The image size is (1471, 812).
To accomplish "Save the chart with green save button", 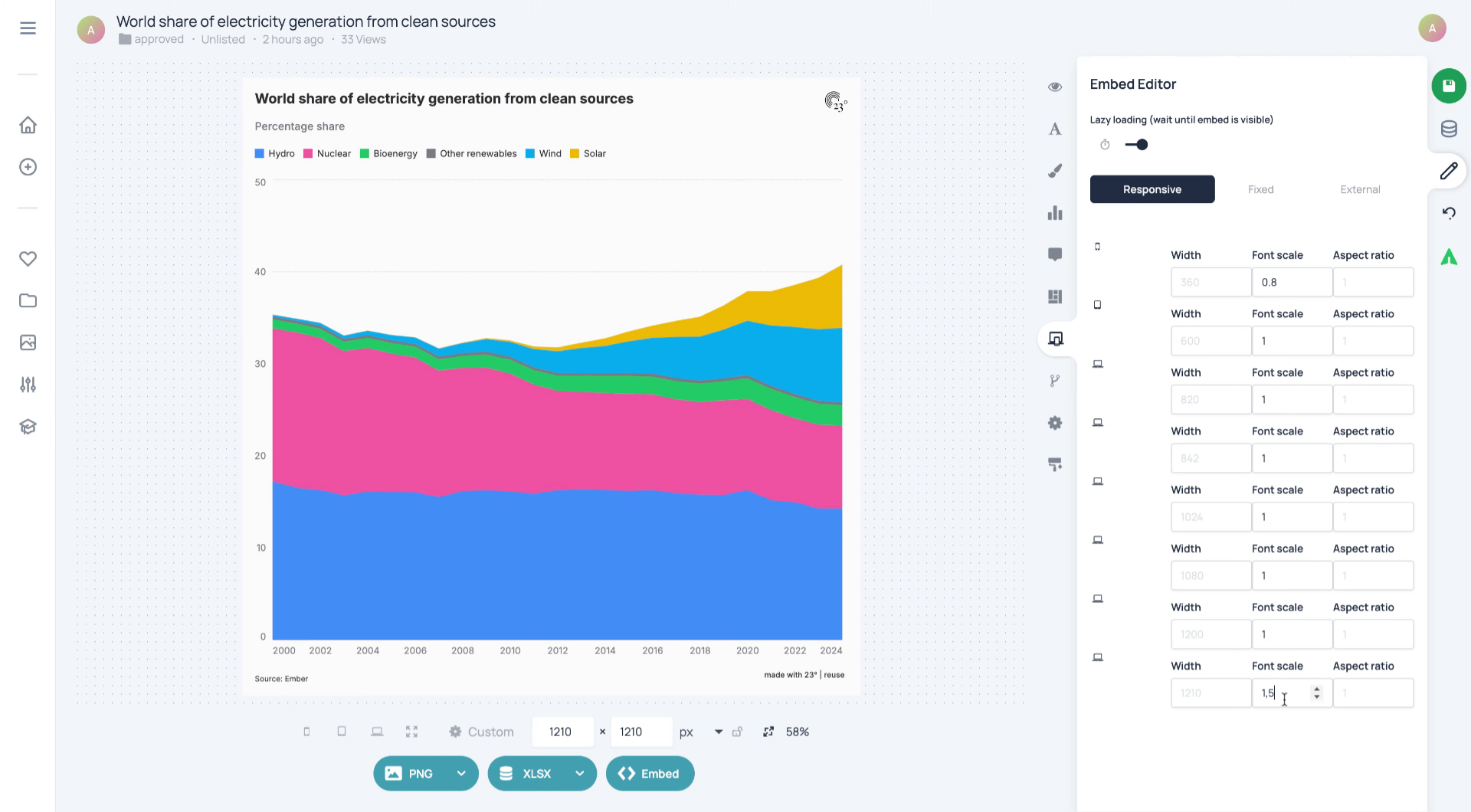I will (1449, 86).
